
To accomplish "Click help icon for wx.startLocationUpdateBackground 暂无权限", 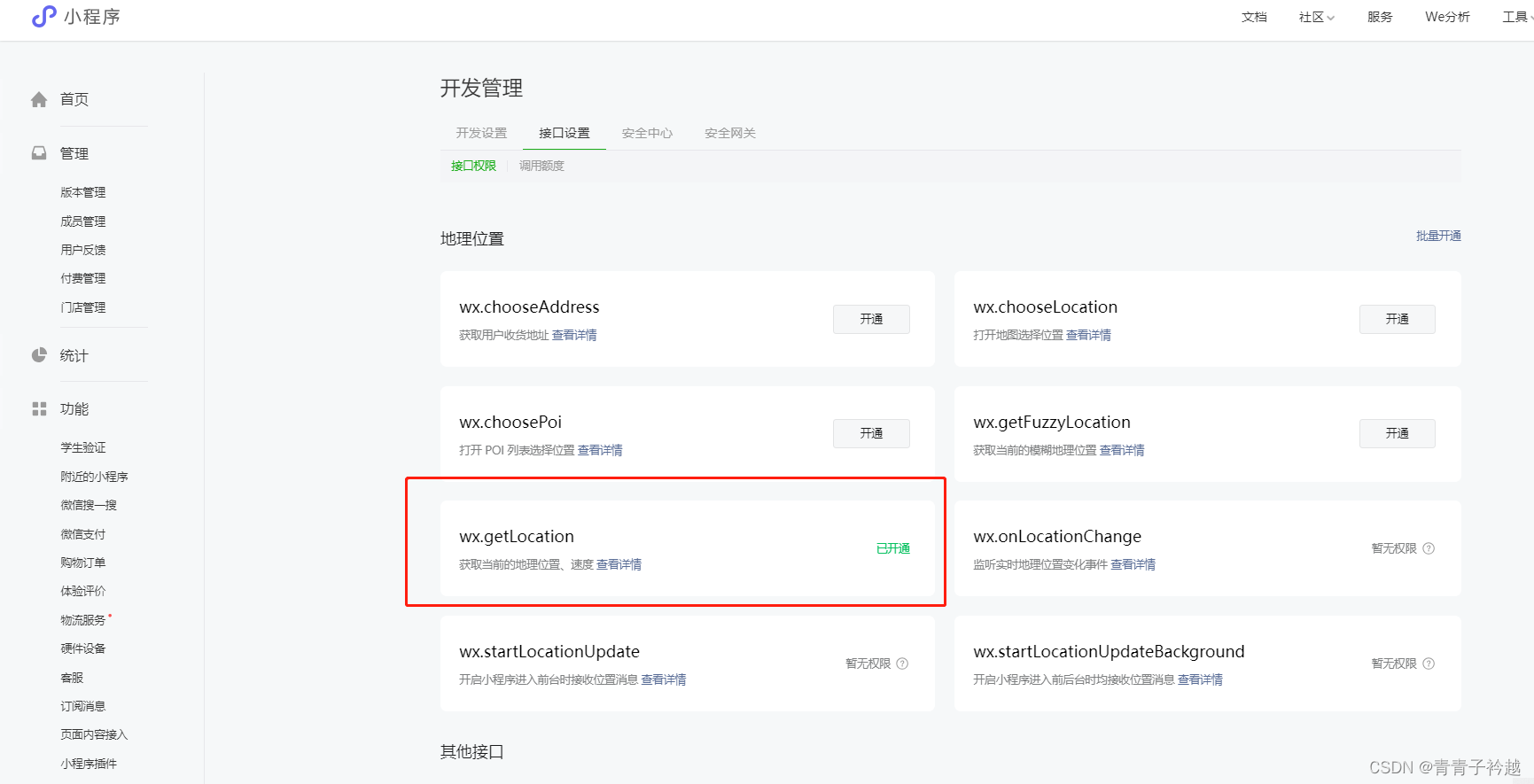I will click(x=1429, y=664).
